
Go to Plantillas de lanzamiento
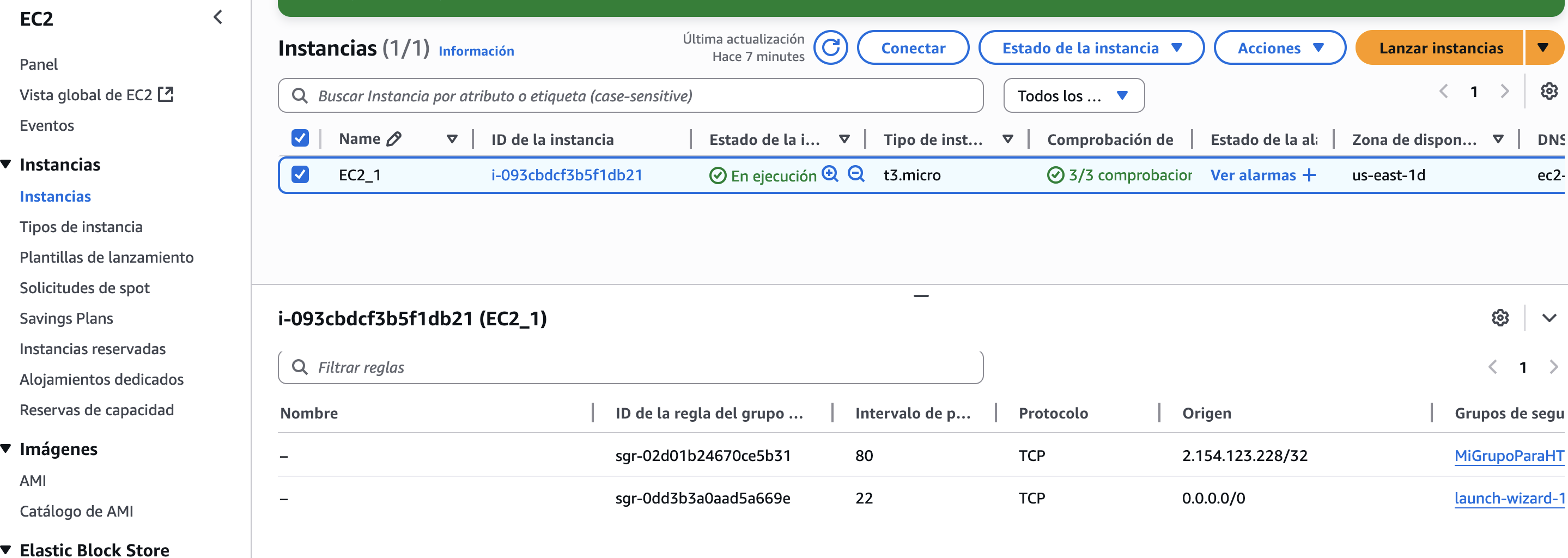pos(107,257)
